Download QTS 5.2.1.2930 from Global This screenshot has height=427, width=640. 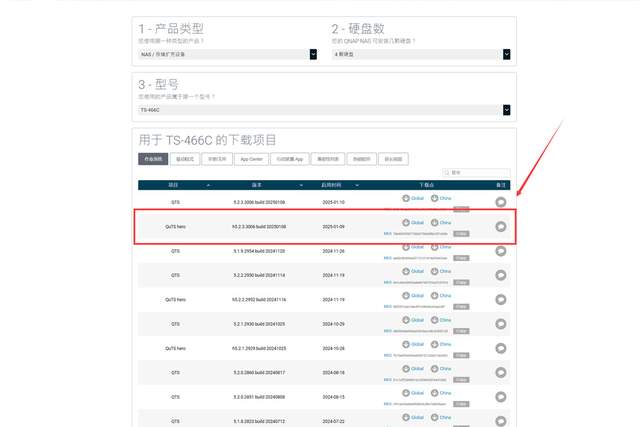click(413, 320)
